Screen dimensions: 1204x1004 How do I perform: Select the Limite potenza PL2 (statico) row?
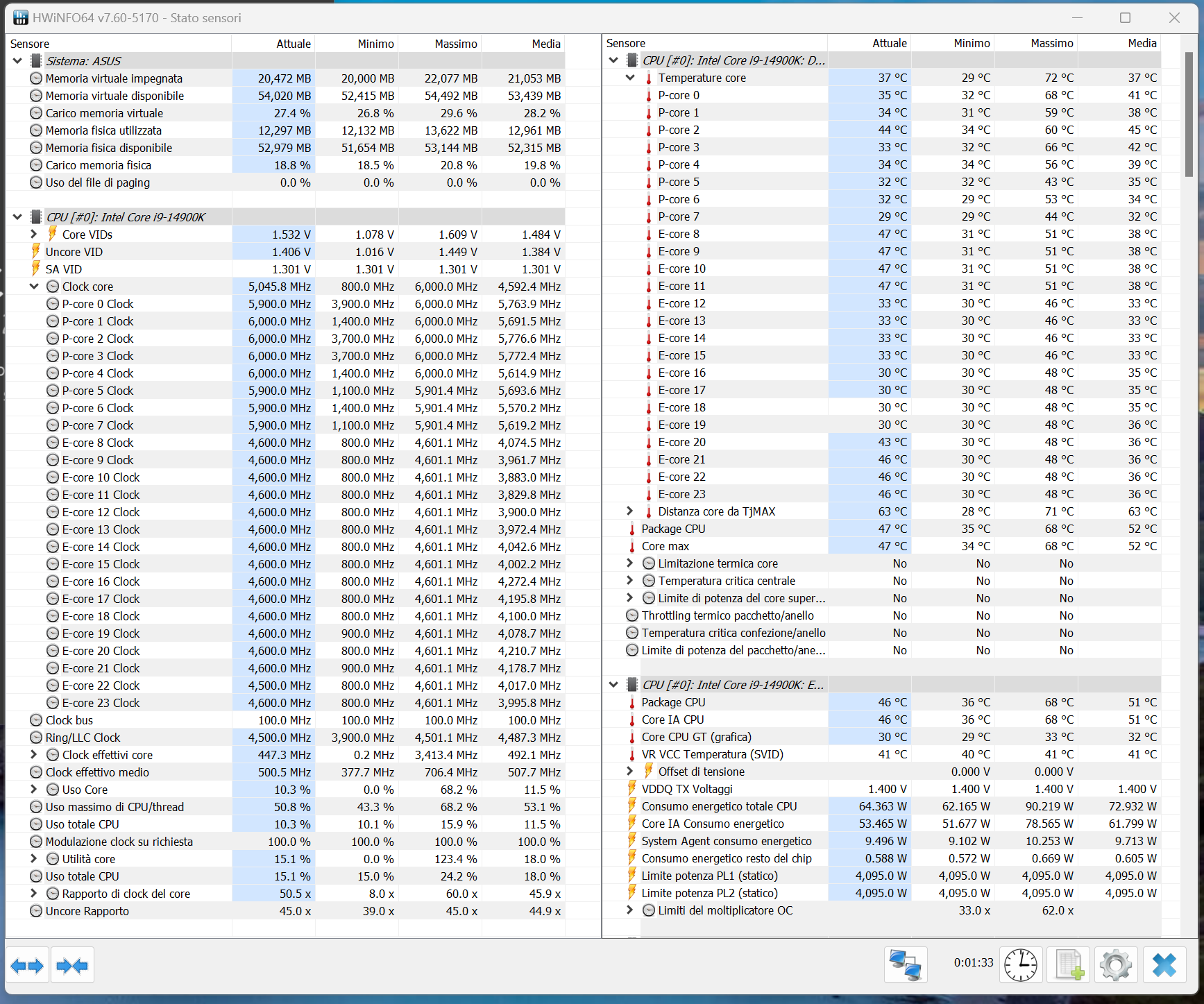coord(881,893)
